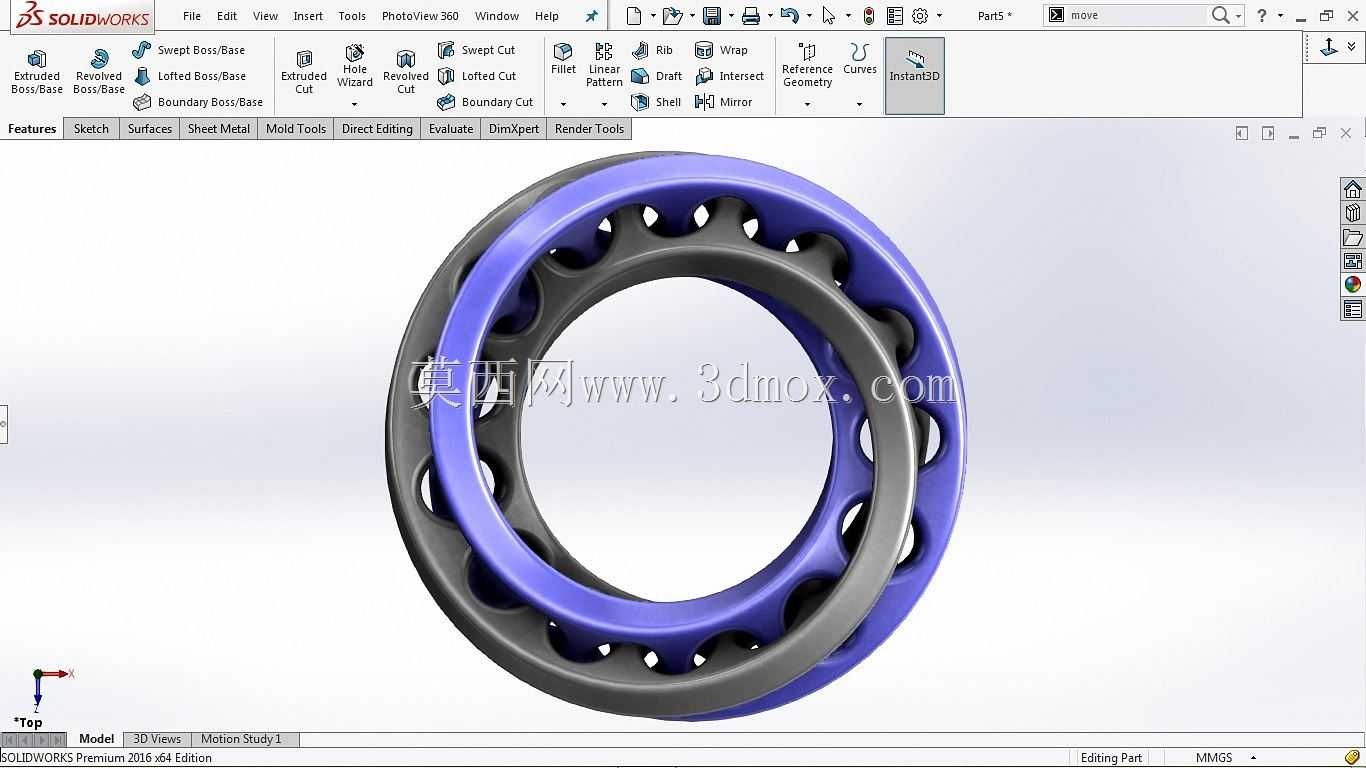Toggle the Instant3D button
1366x768 pixels.
pyautogui.click(x=915, y=76)
